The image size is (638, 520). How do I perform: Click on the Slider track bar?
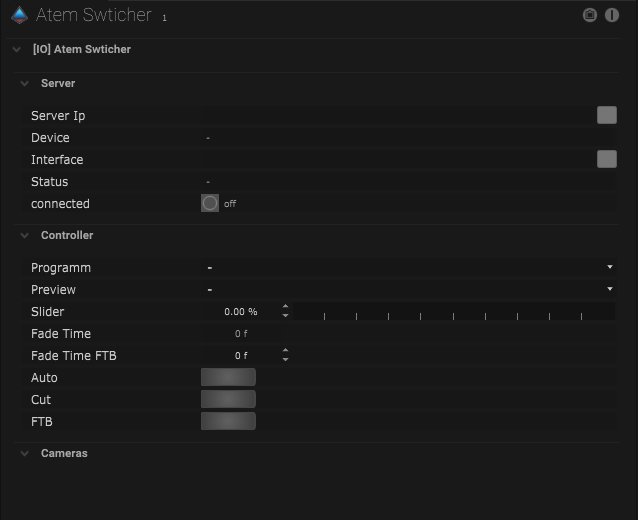click(x=454, y=312)
